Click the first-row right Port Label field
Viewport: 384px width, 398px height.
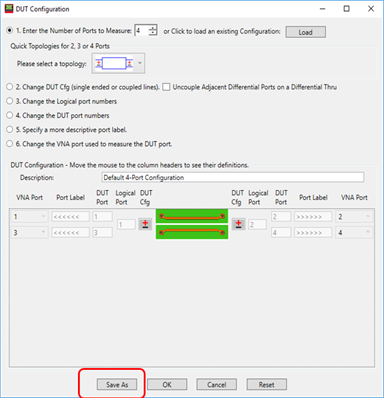(313, 217)
